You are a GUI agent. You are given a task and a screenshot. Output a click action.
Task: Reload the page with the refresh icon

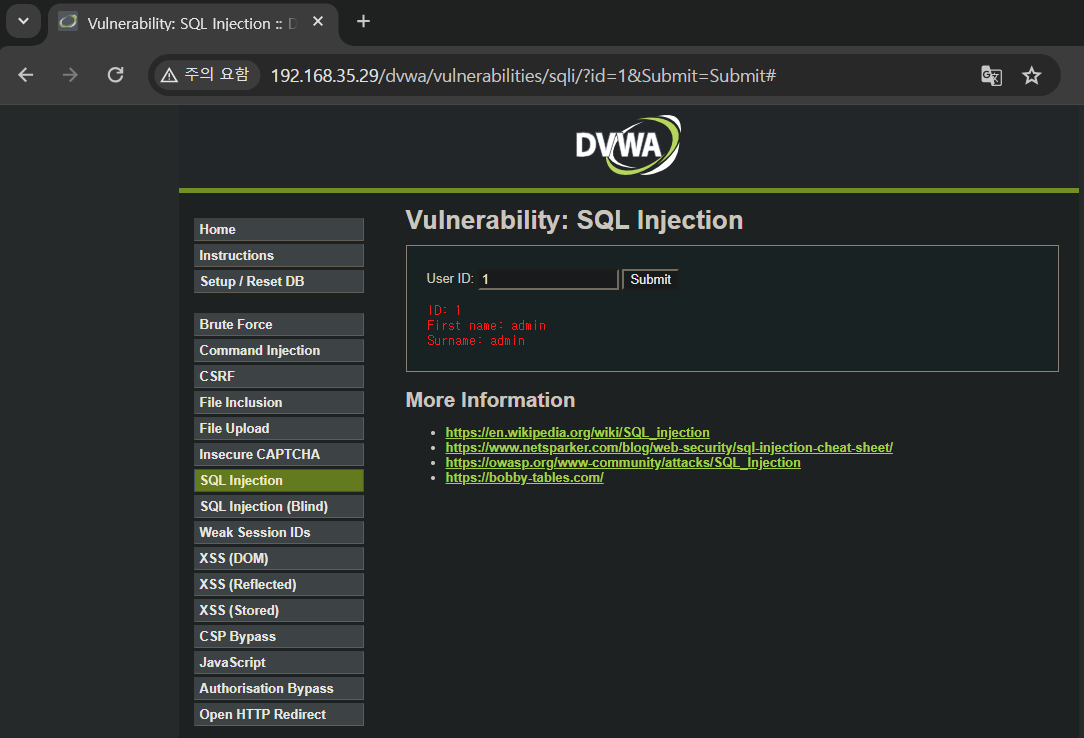(115, 75)
